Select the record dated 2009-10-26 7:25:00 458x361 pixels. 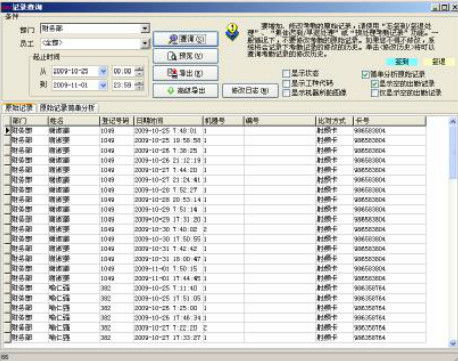click(218, 308)
